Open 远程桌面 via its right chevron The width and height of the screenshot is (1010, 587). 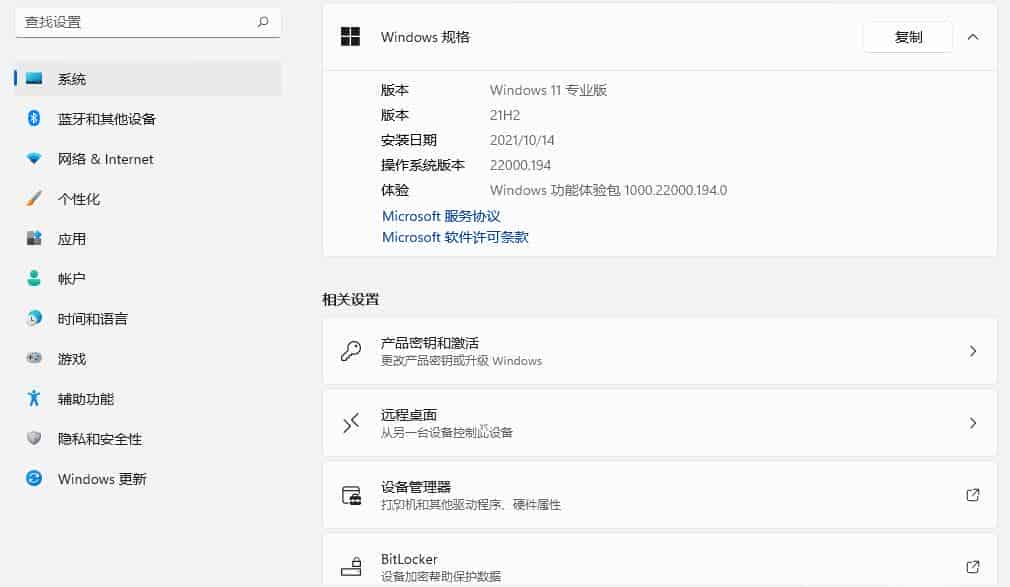pyautogui.click(x=973, y=423)
